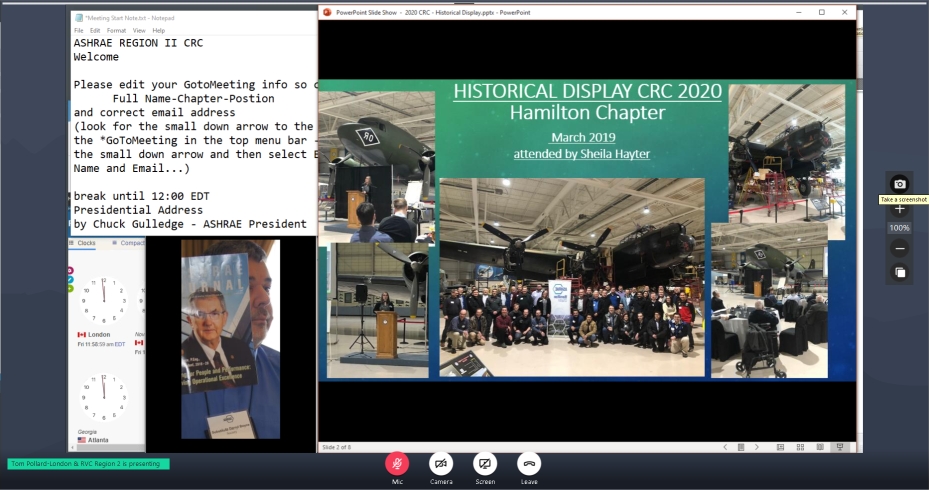929x490 pixels.
Task: Click ASHRAE REGION II CRC line in Notepad
Action: click(138, 43)
